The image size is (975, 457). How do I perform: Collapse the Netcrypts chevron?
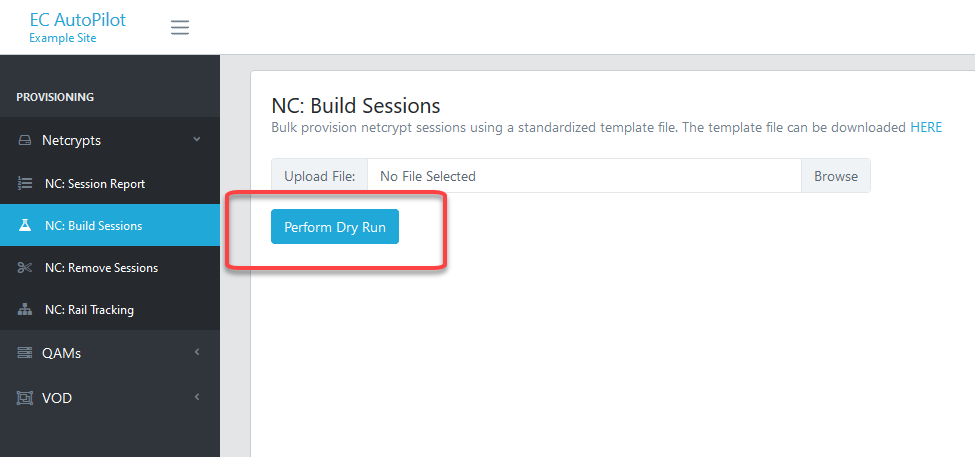click(x=196, y=139)
